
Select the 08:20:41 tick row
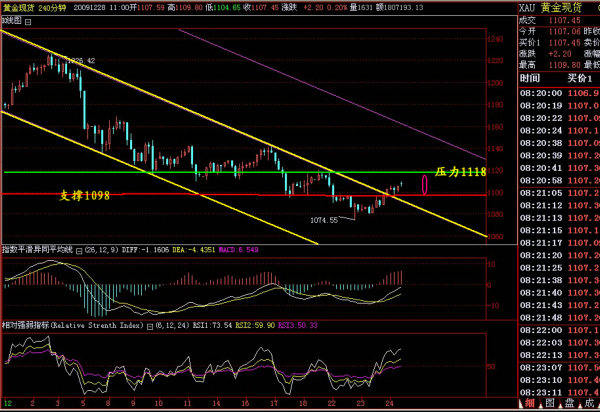pyautogui.click(x=559, y=168)
